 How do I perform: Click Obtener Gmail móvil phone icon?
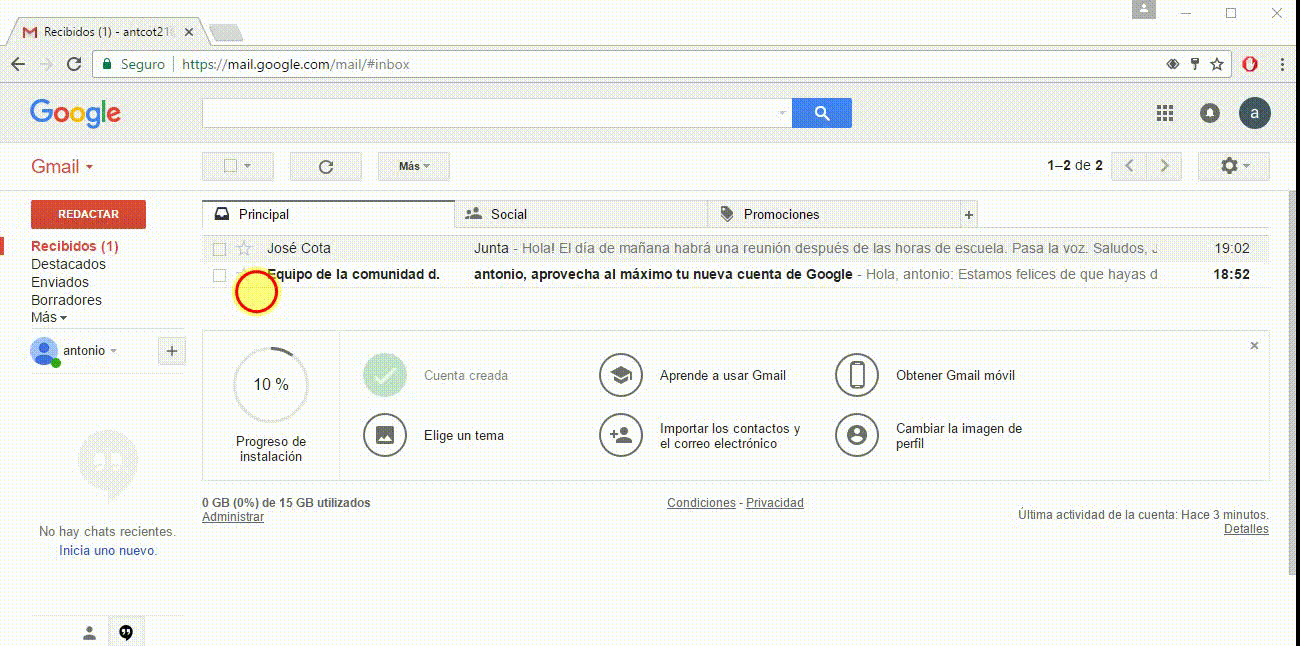coord(857,376)
